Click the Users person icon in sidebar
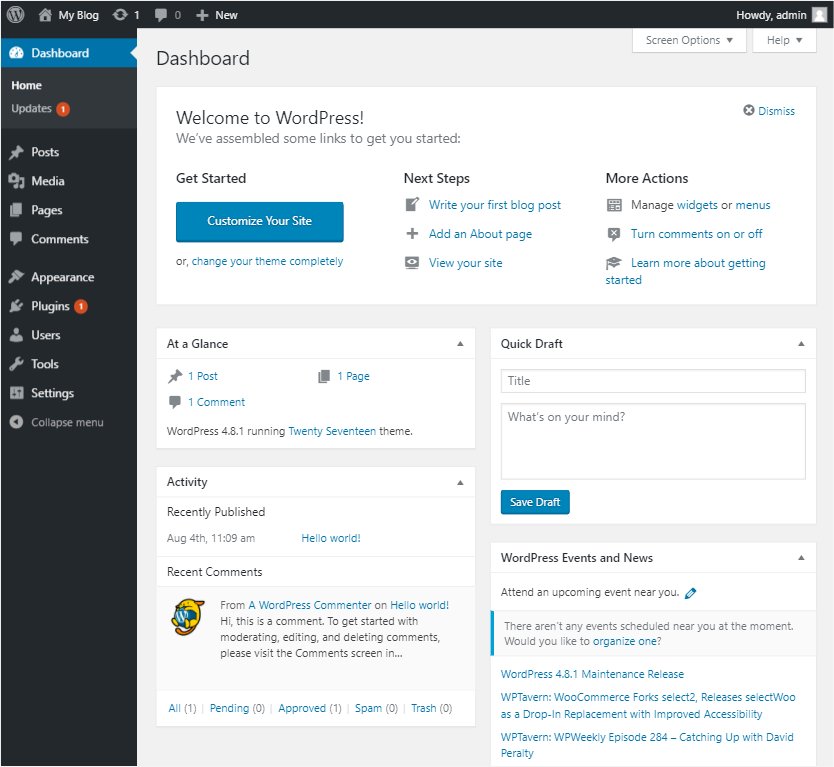Image resolution: width=834 pixels, height=767 pixels. tap(16, 335)
